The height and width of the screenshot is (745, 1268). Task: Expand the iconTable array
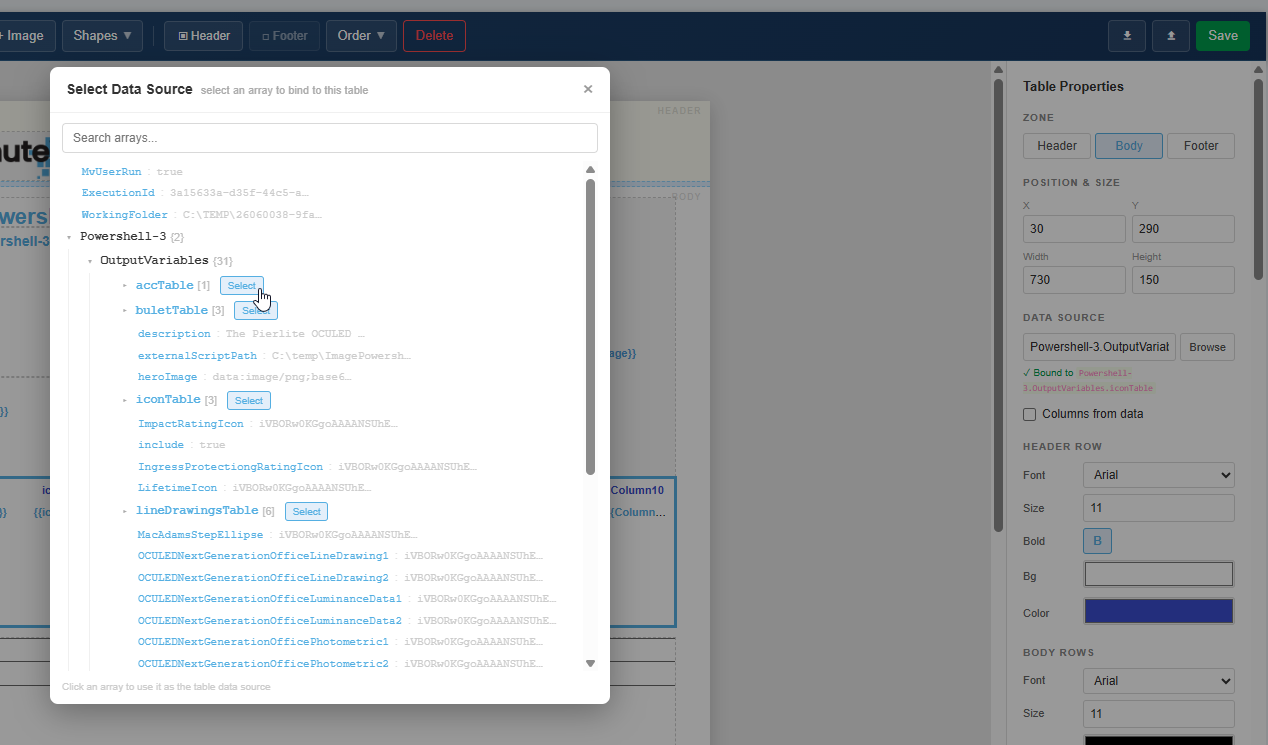tap(125, 400)
